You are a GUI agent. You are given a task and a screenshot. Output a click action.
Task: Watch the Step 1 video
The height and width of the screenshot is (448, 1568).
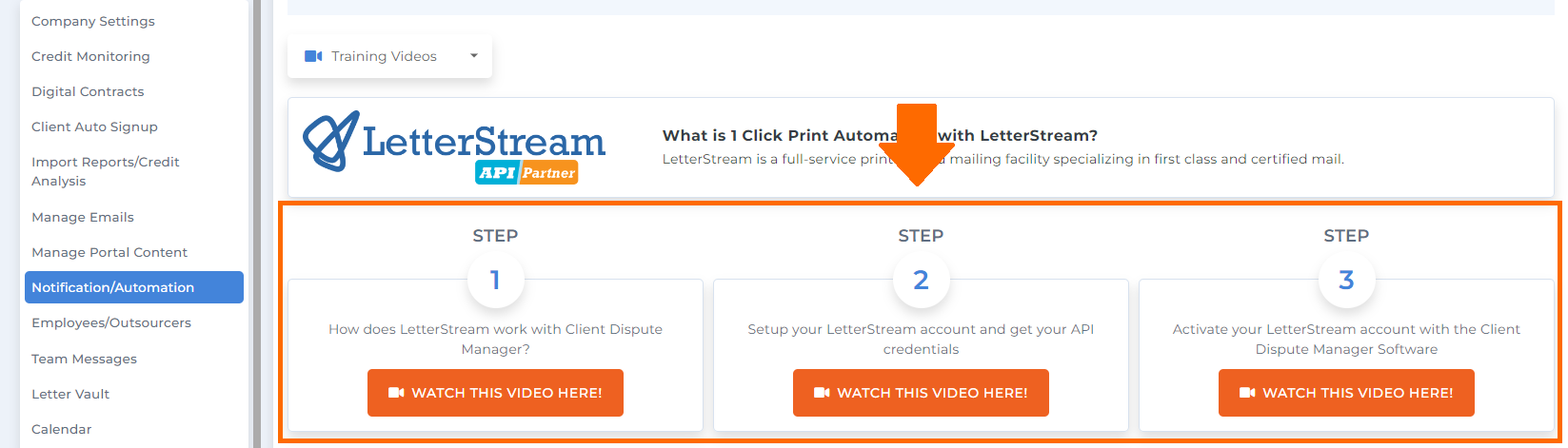pyautogui.click(x=495, y=393)
